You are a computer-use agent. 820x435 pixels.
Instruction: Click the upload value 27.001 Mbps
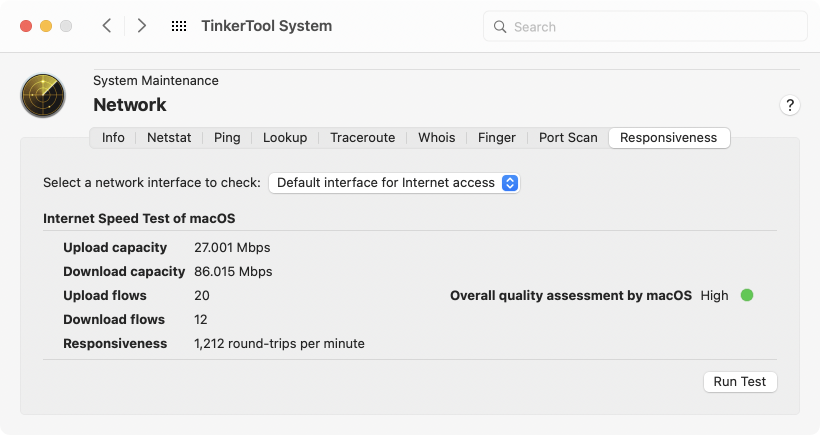232,247
